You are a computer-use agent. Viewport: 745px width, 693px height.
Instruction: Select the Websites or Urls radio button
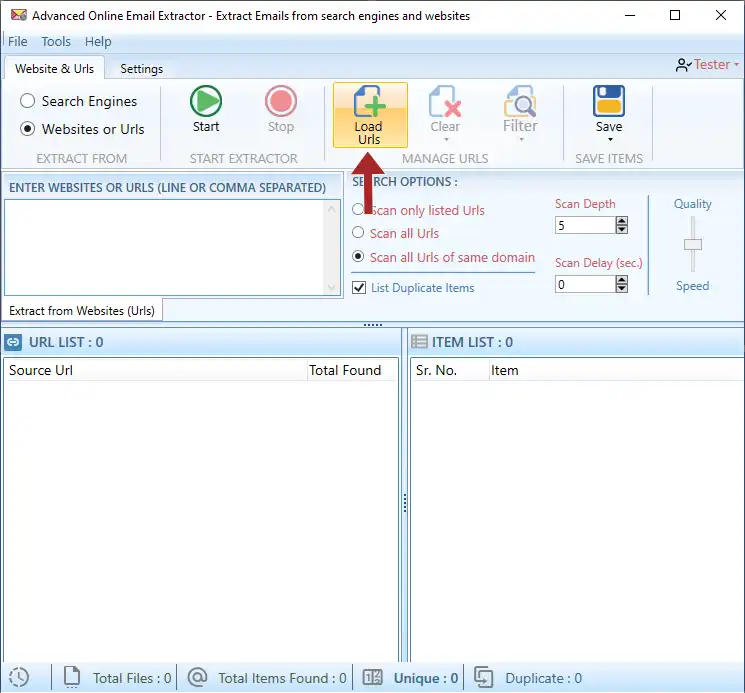28,129
